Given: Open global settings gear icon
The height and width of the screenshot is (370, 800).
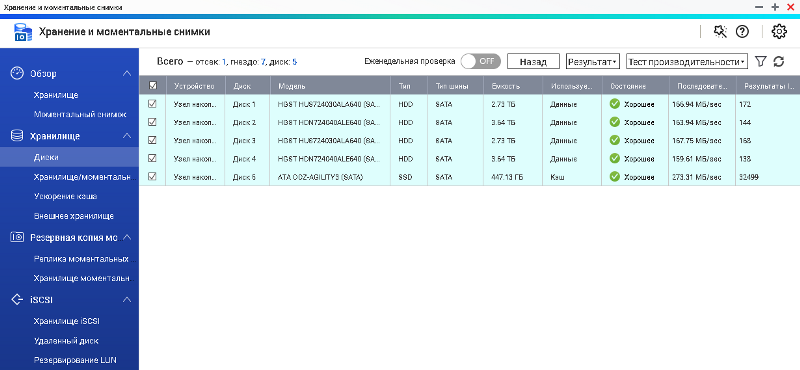Looking at the screenshot, I should 779,32.
